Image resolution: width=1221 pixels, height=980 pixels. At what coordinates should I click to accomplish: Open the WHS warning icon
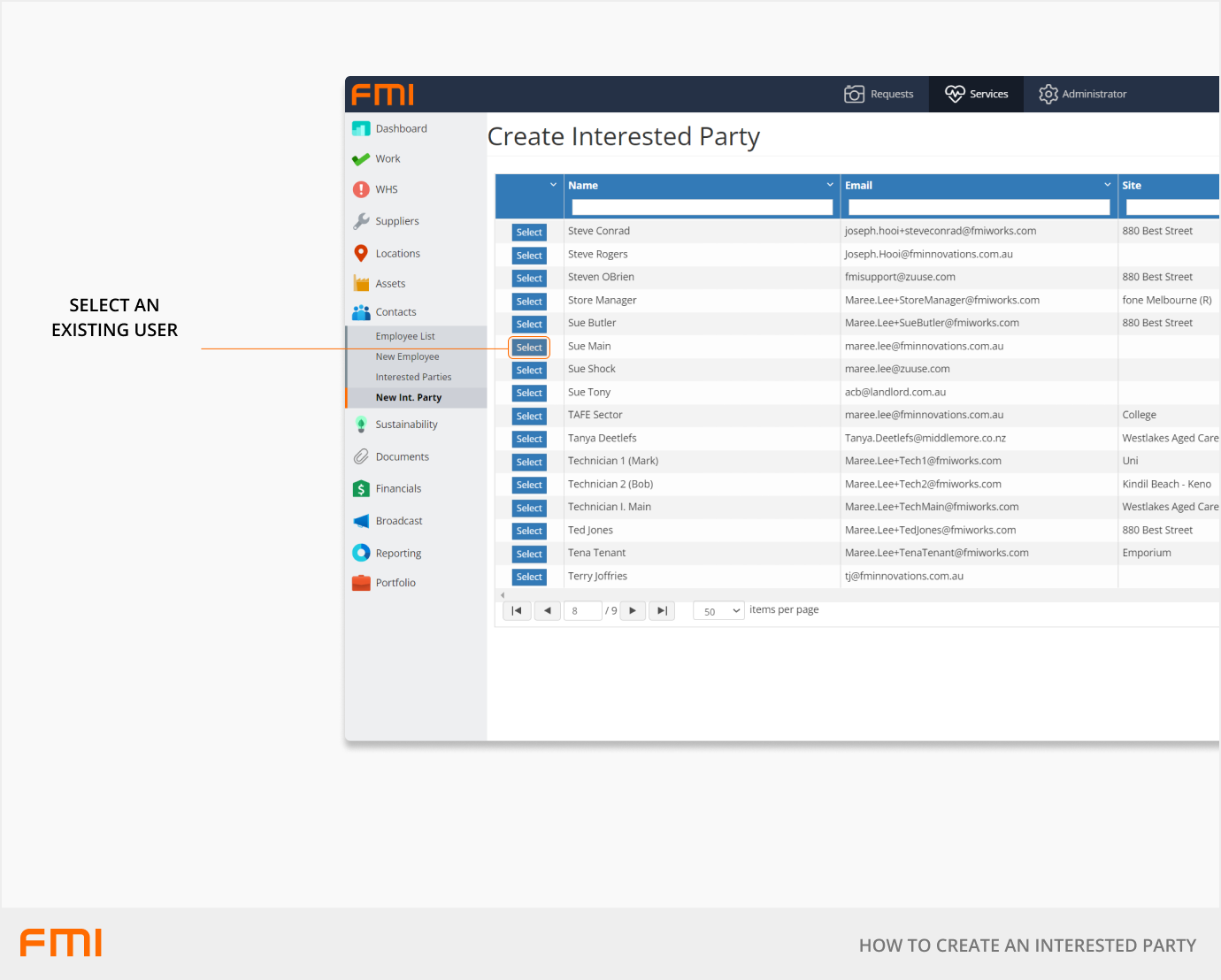click(x=361, y=189)
